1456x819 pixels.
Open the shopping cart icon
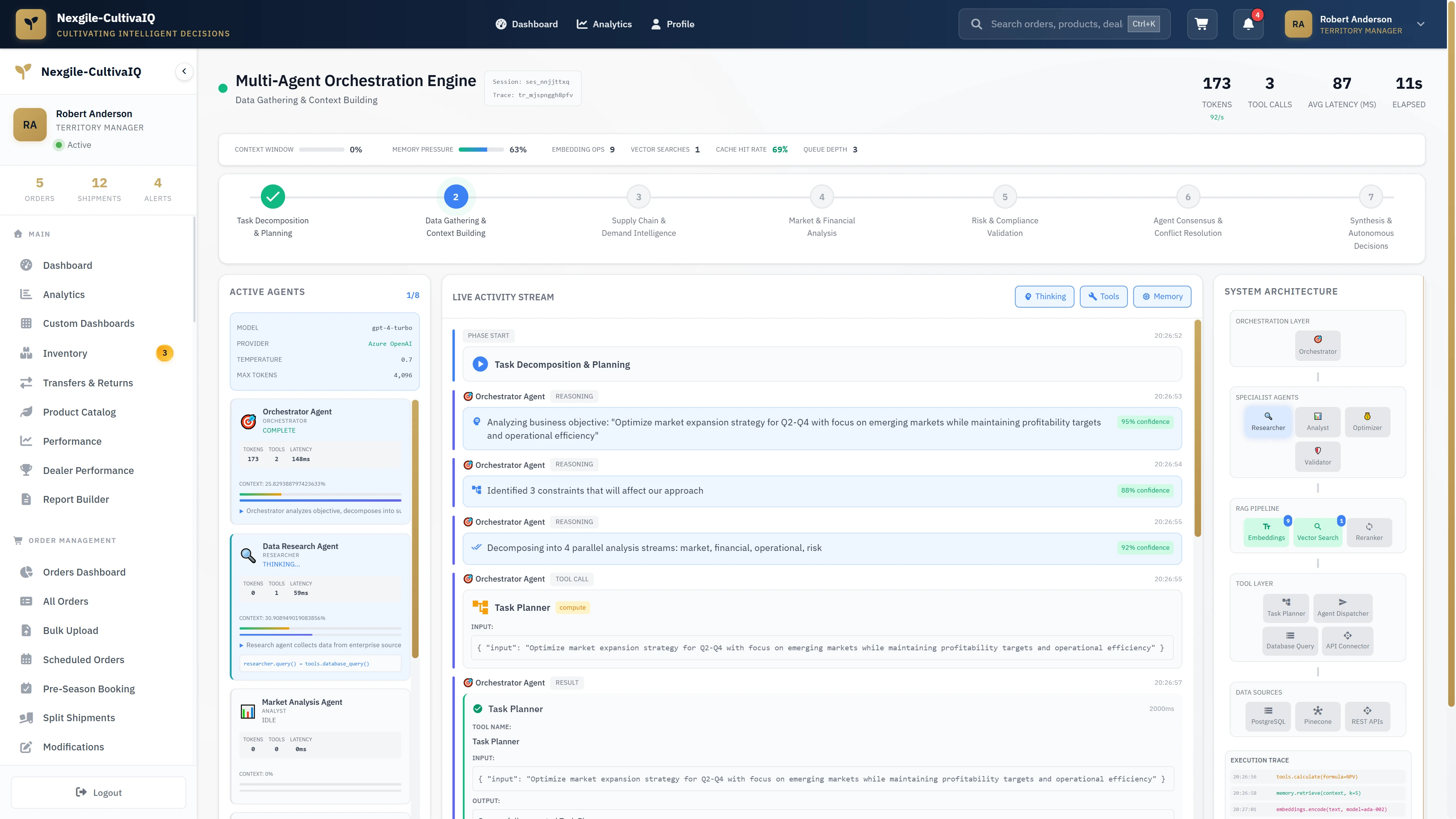point(1202,24)
